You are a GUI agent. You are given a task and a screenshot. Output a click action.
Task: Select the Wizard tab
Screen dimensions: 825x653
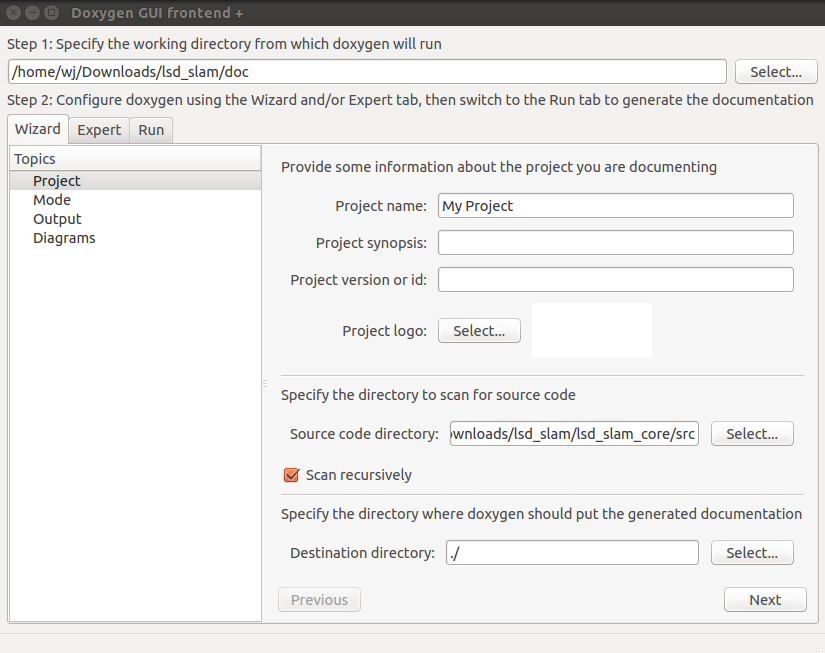click(38, 129)
